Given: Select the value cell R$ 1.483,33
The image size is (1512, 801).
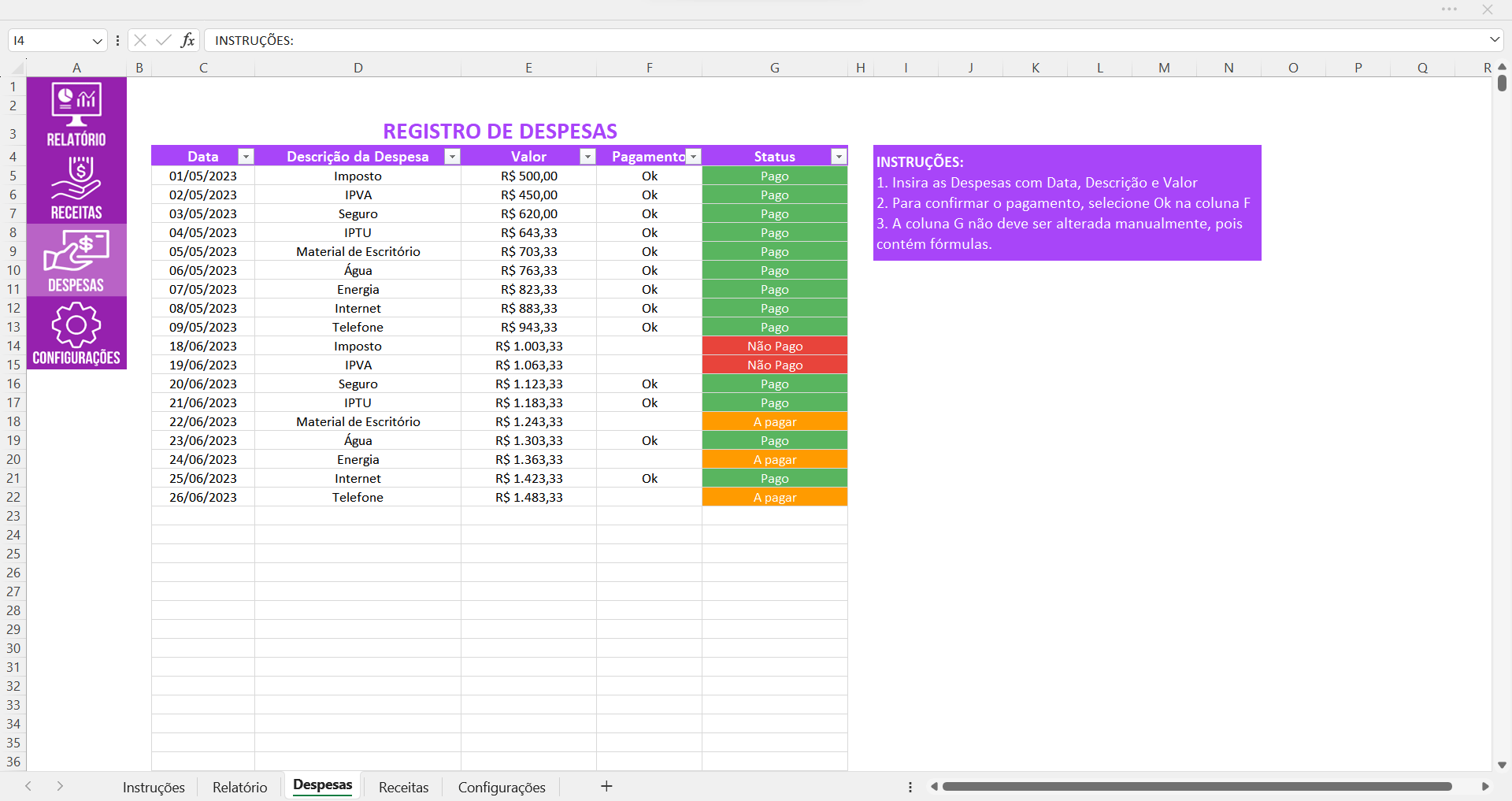Looking at the screenshot, I should [528, 497].
